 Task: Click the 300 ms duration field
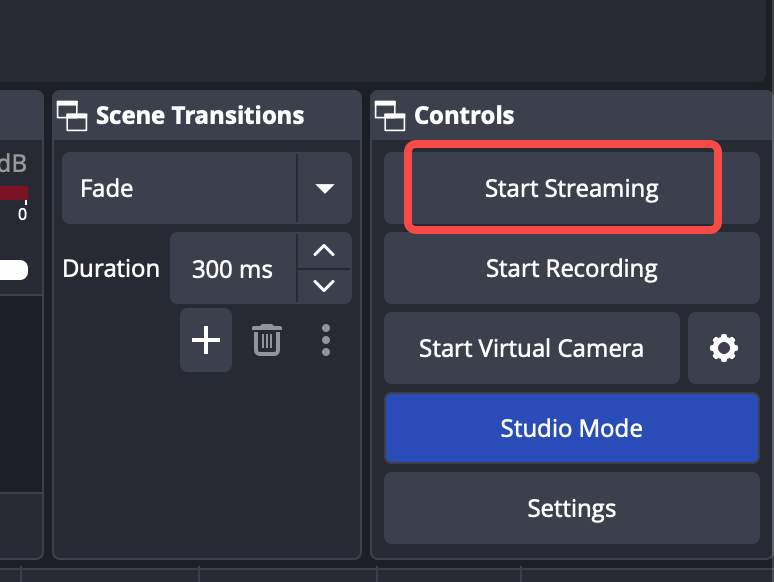pyautogui.click(x=233, y=269)
